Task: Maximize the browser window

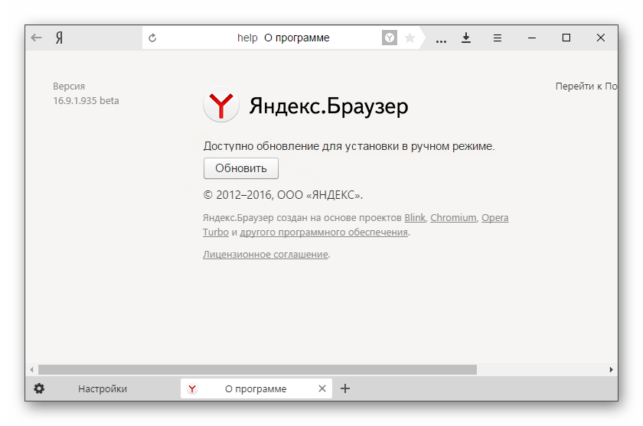Action: click(566, 38)
